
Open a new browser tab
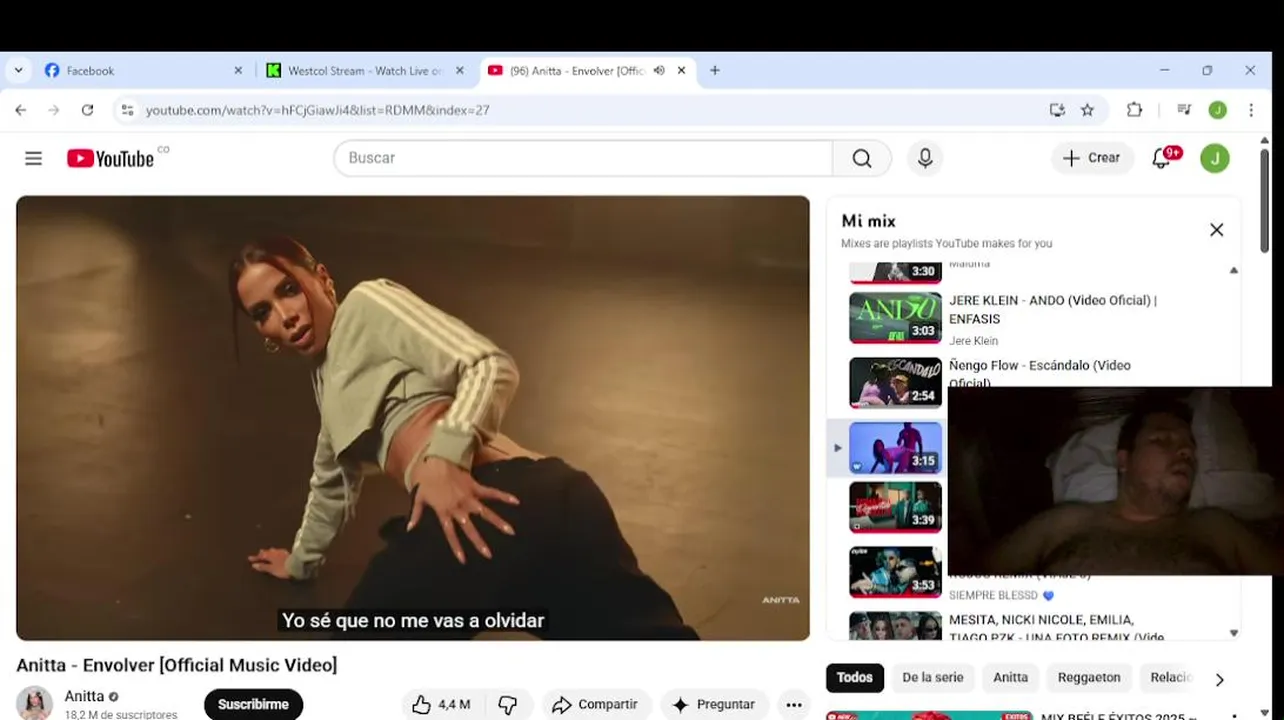click(x=714, y=71)
